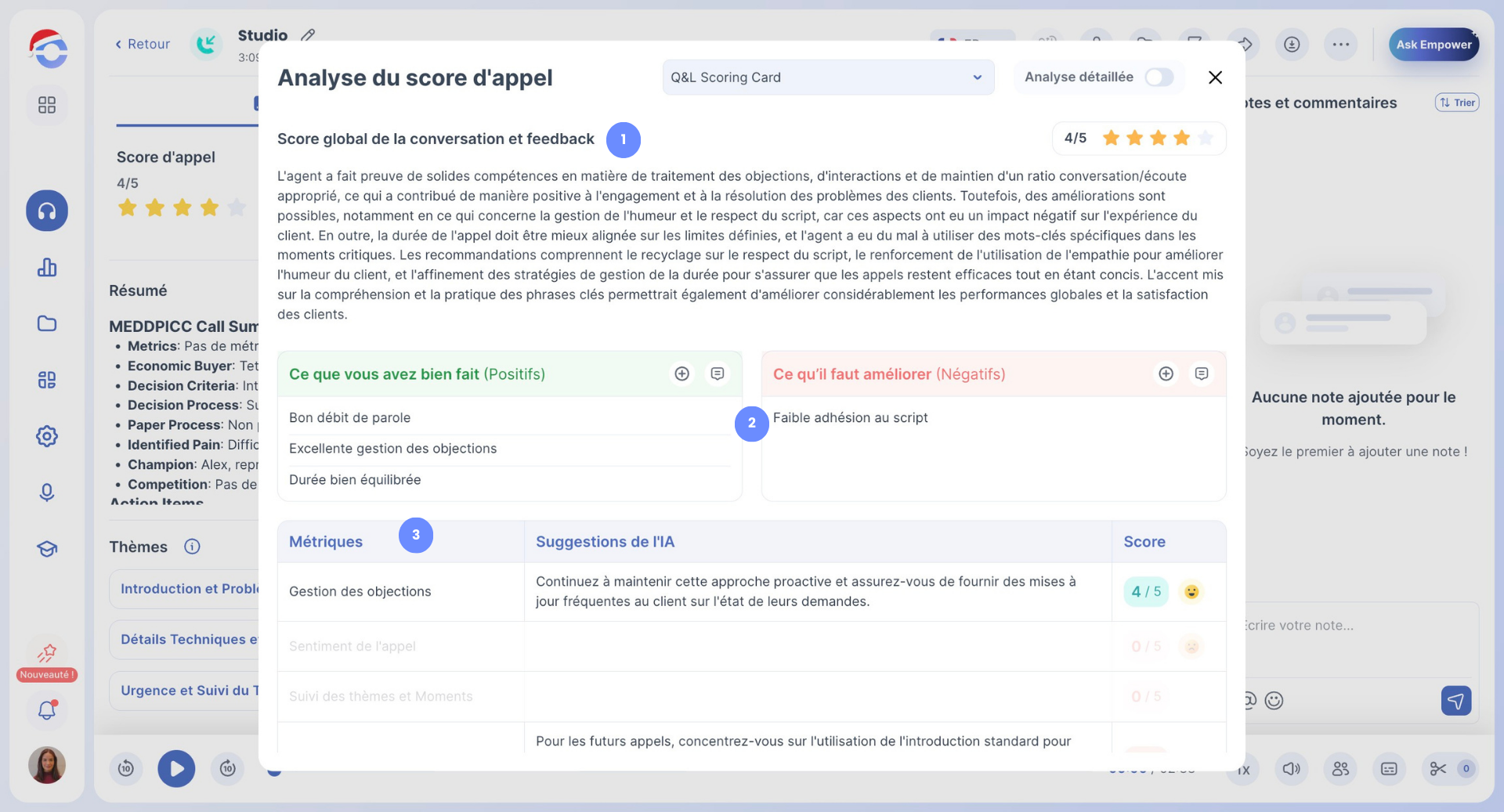Screen dimensions: 1504x812
Task: Click the user profile avatar
Action: pyautogui.click(x=47, y=765)
